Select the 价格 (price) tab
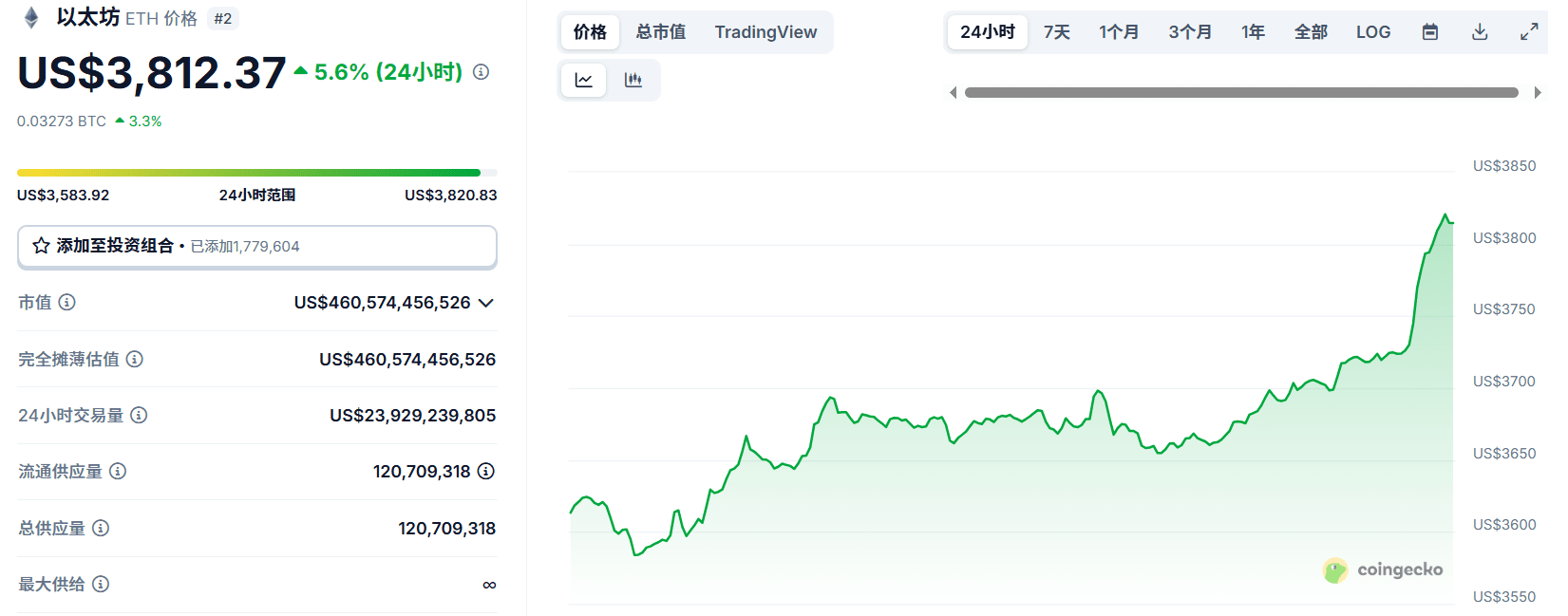Image resolution: width=1568 pixels, height=616 pixels. tap(590, 32)
